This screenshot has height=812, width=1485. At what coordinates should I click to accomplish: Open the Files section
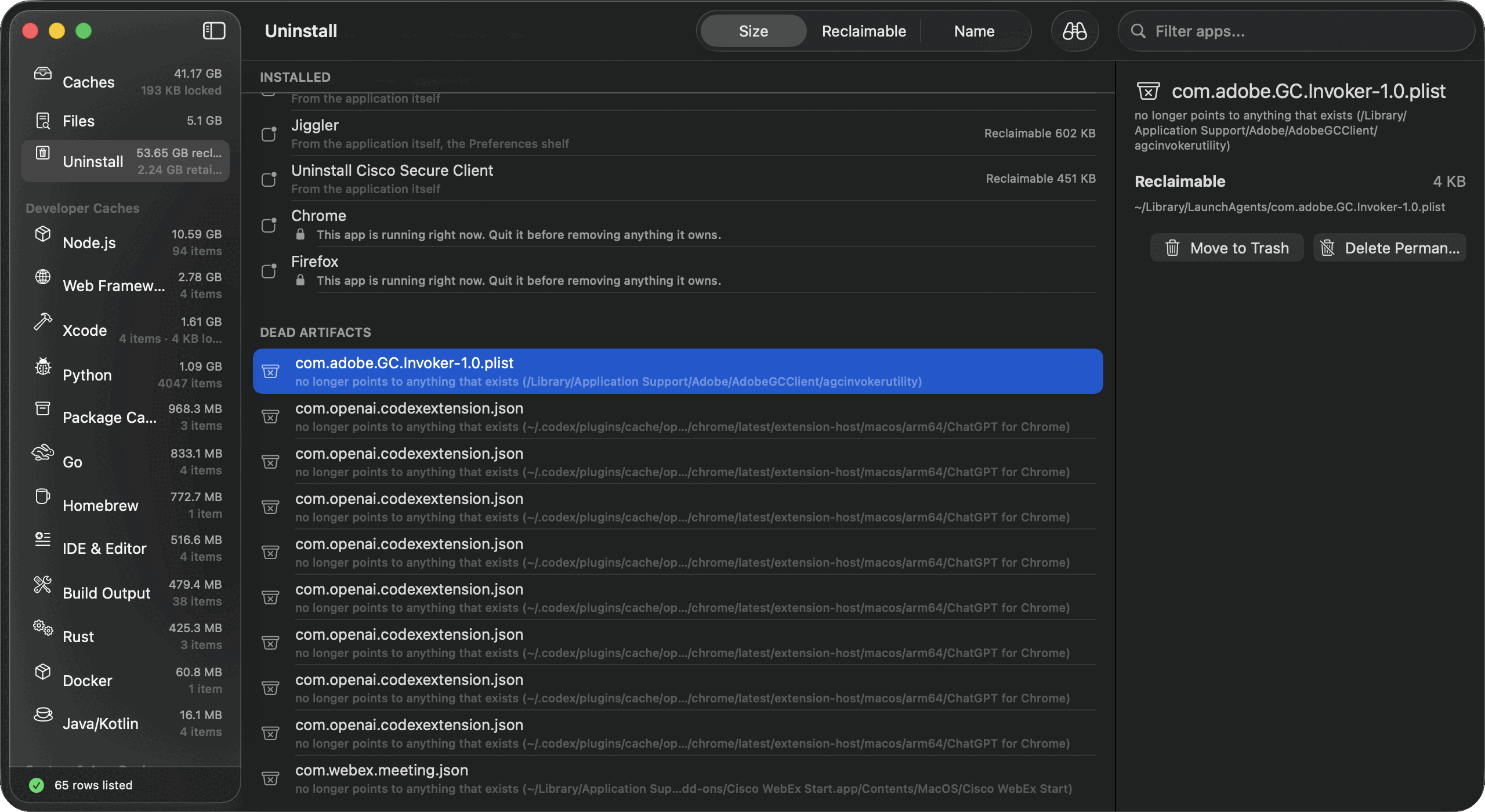(125, 121)
